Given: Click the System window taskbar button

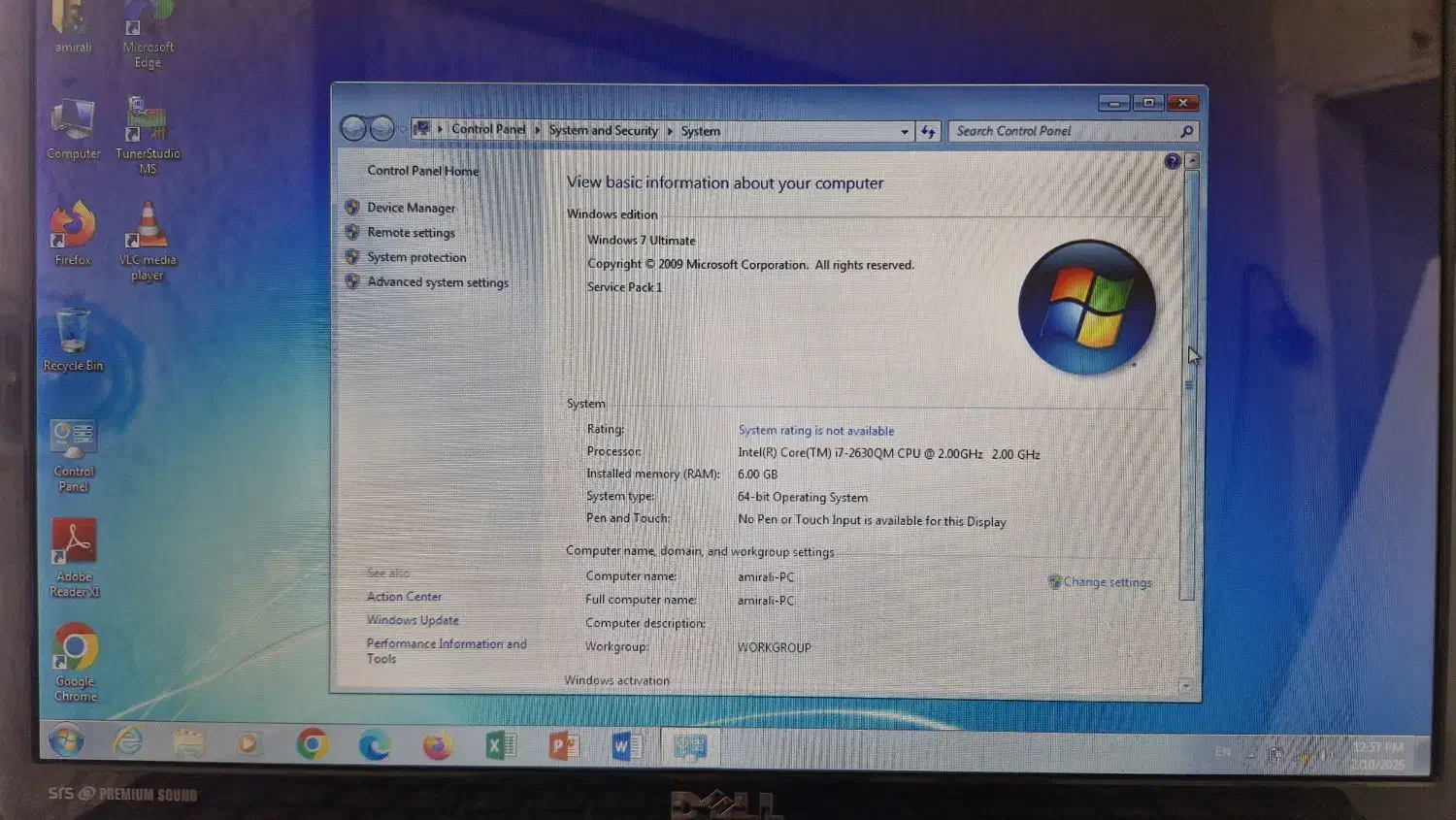Looking at the screenshot, I should coord(690,746).
